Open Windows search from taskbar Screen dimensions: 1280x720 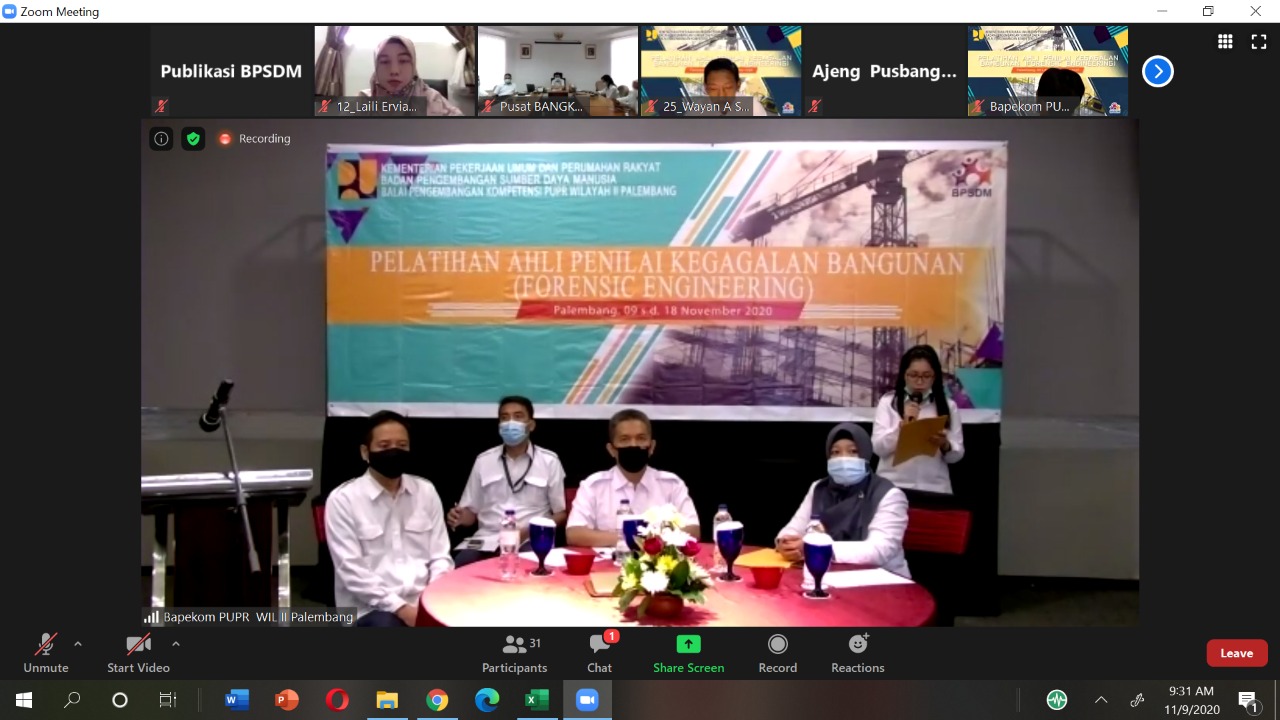[x=72, y=700]
